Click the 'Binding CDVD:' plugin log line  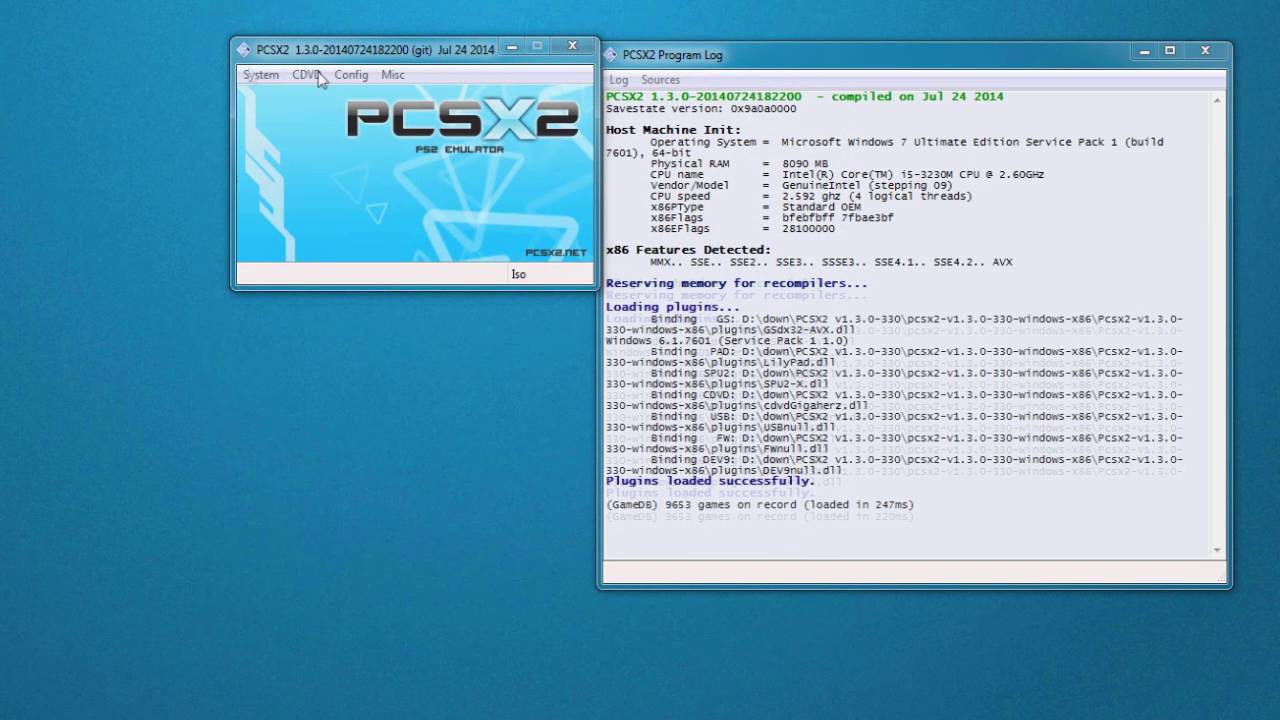894,400
